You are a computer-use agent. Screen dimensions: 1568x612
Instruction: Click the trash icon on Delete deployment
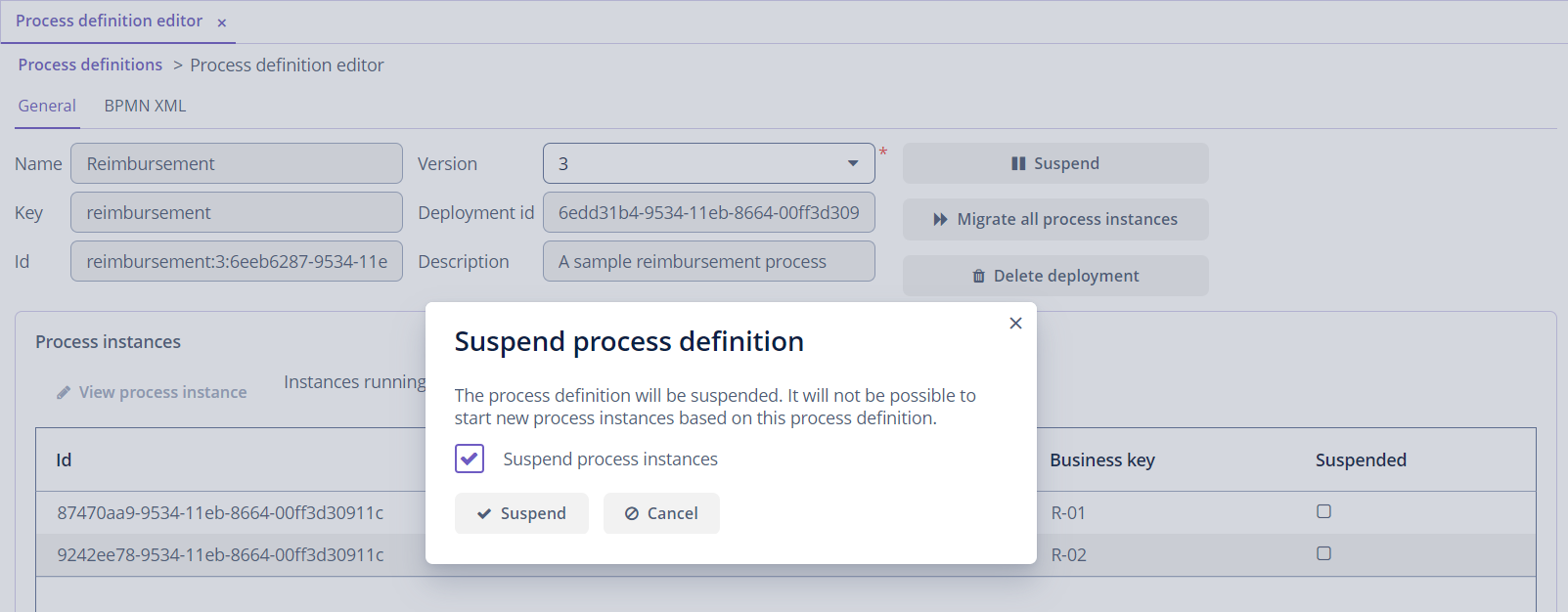(978, 277)
